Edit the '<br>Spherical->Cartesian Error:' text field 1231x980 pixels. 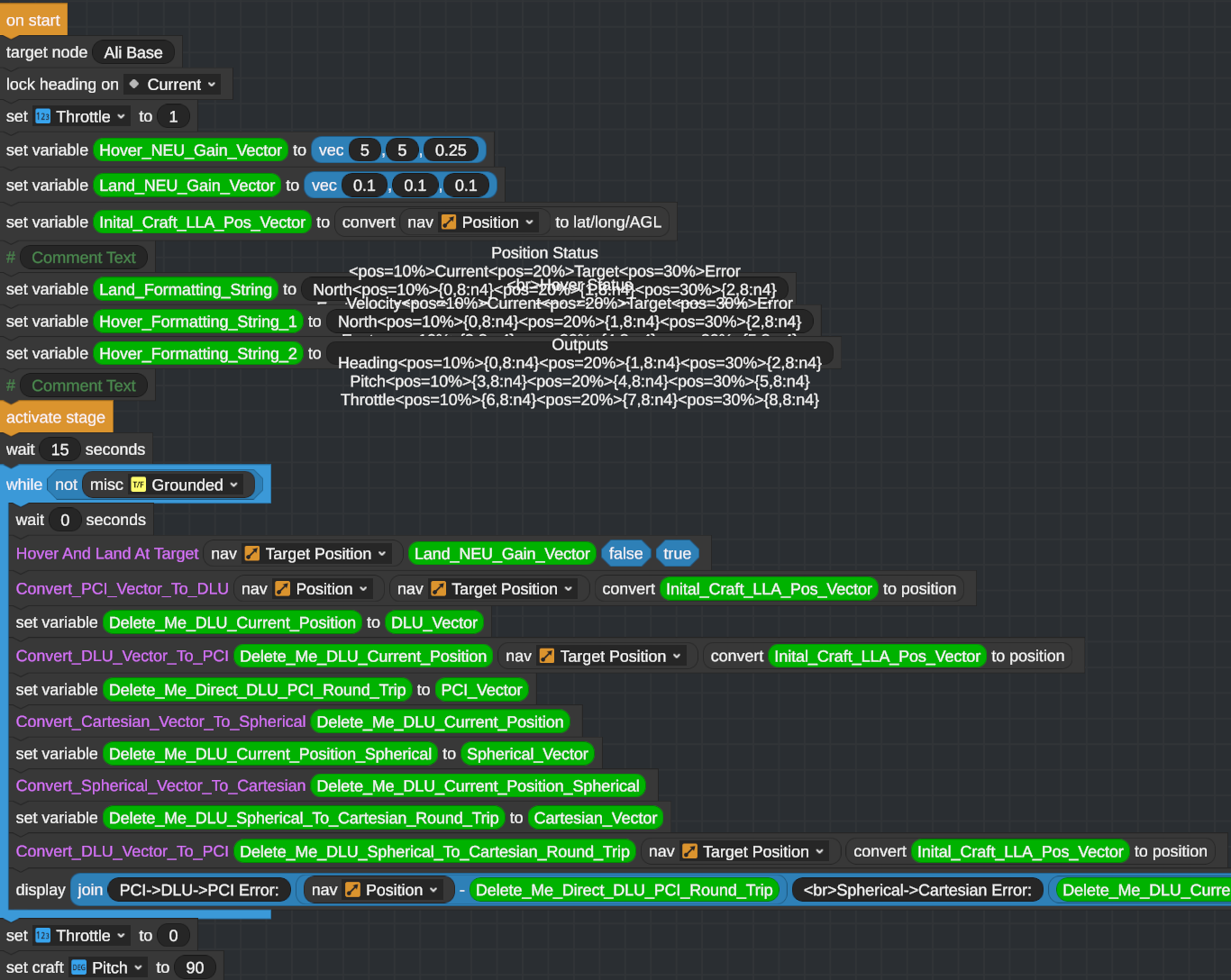click(x=917, y=890)
